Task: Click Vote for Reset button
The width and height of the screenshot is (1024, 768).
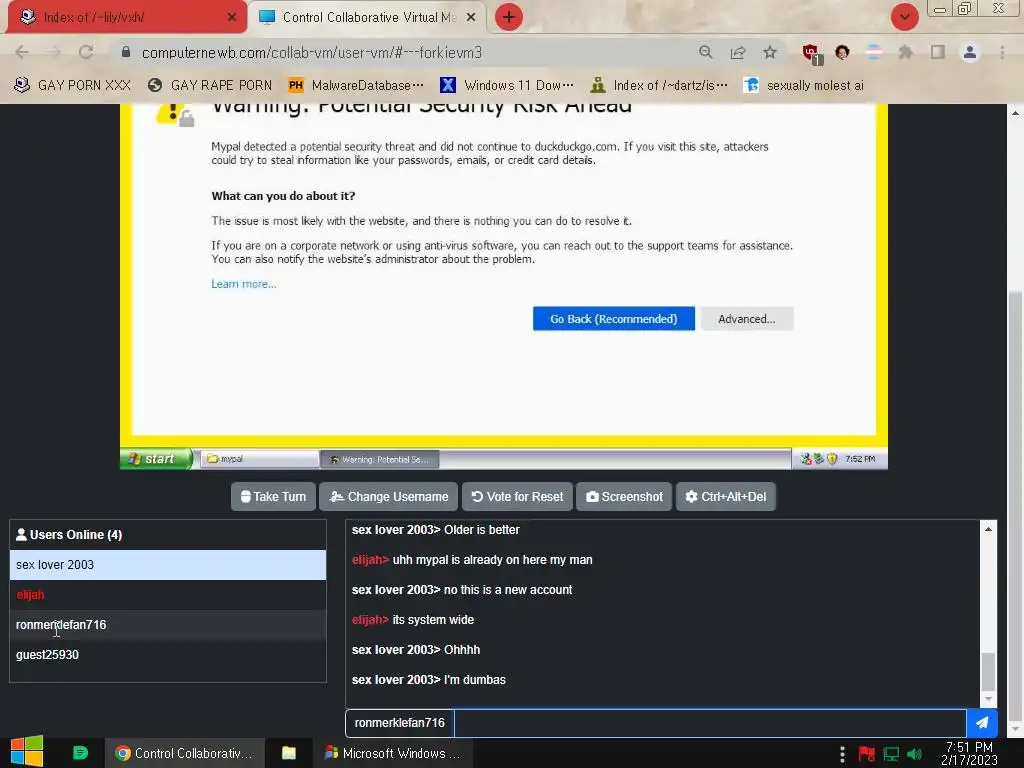Action: (517, 496)
